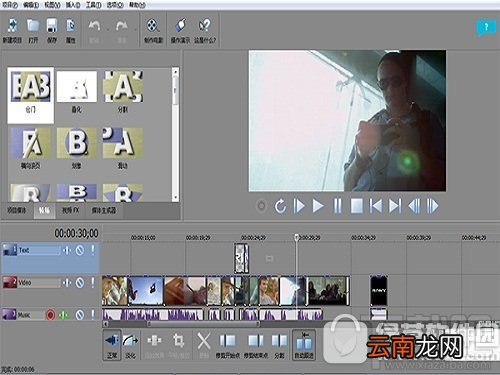Click horizontal timeline scrollbar thumb

pyautogui.click(x=203, y=323)
